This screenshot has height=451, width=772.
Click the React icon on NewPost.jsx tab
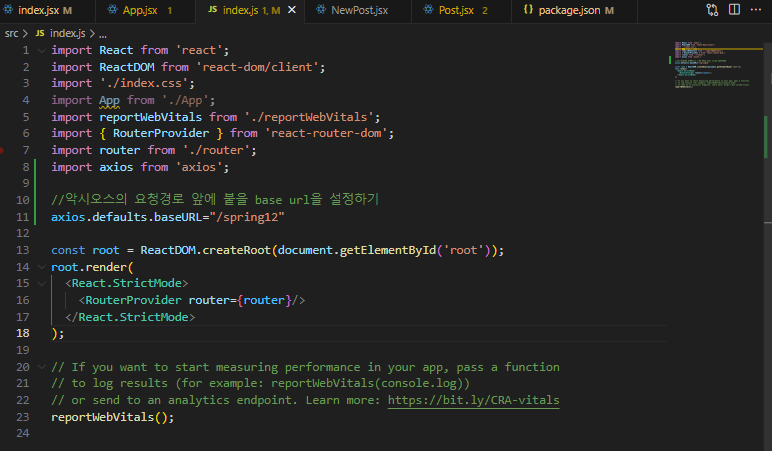[x=321, y=10]
